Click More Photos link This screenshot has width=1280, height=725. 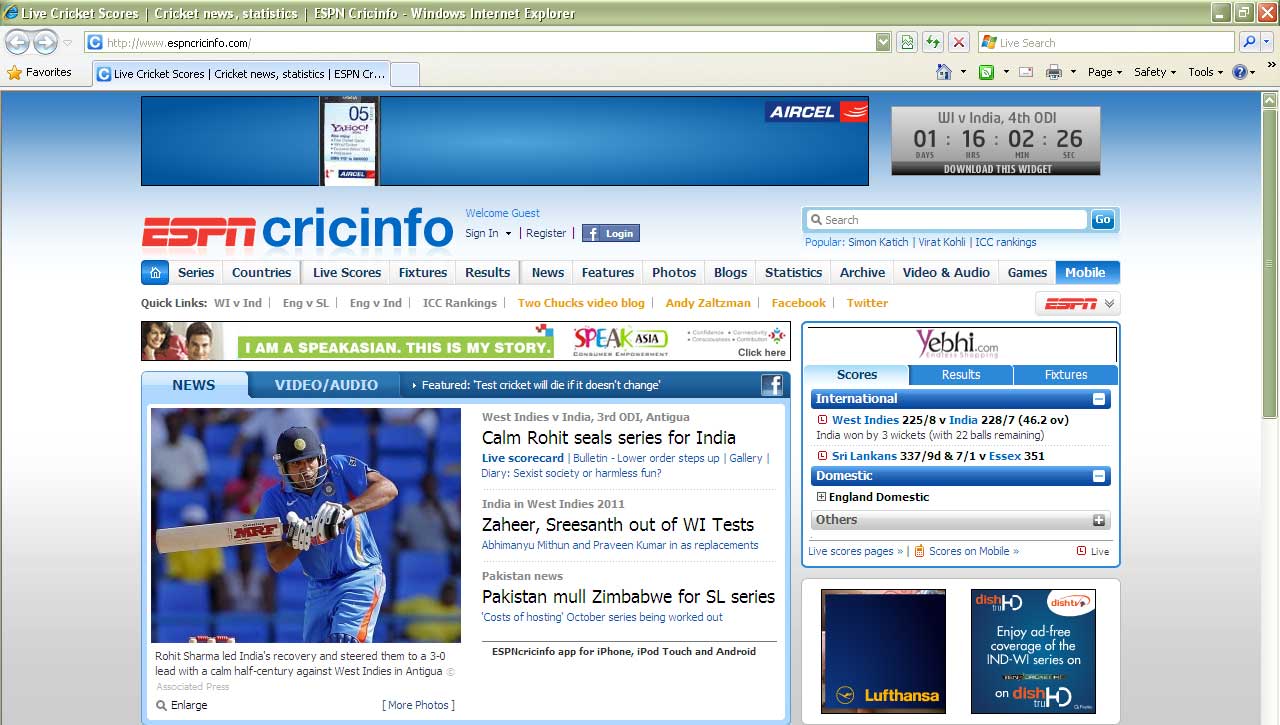418,705
